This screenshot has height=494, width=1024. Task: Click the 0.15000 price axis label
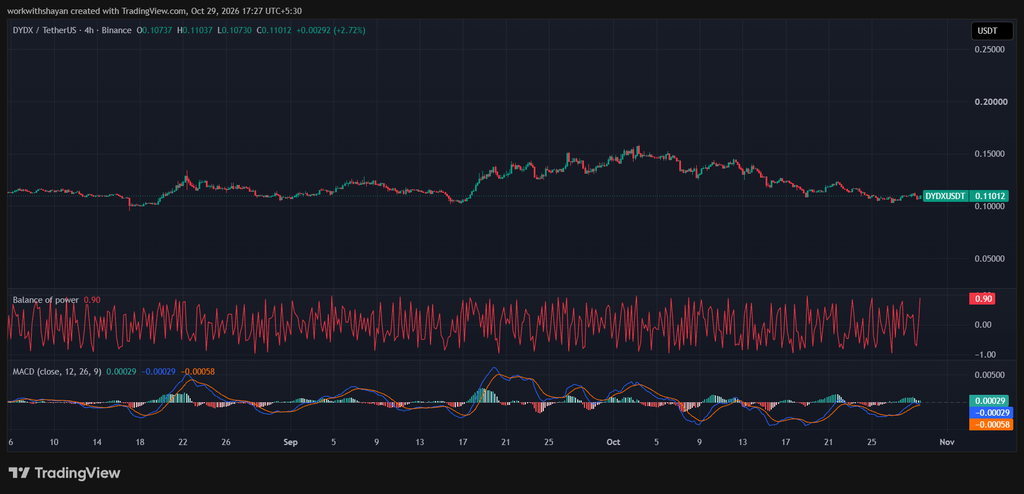pyautogui.click(x=990, y=154)
